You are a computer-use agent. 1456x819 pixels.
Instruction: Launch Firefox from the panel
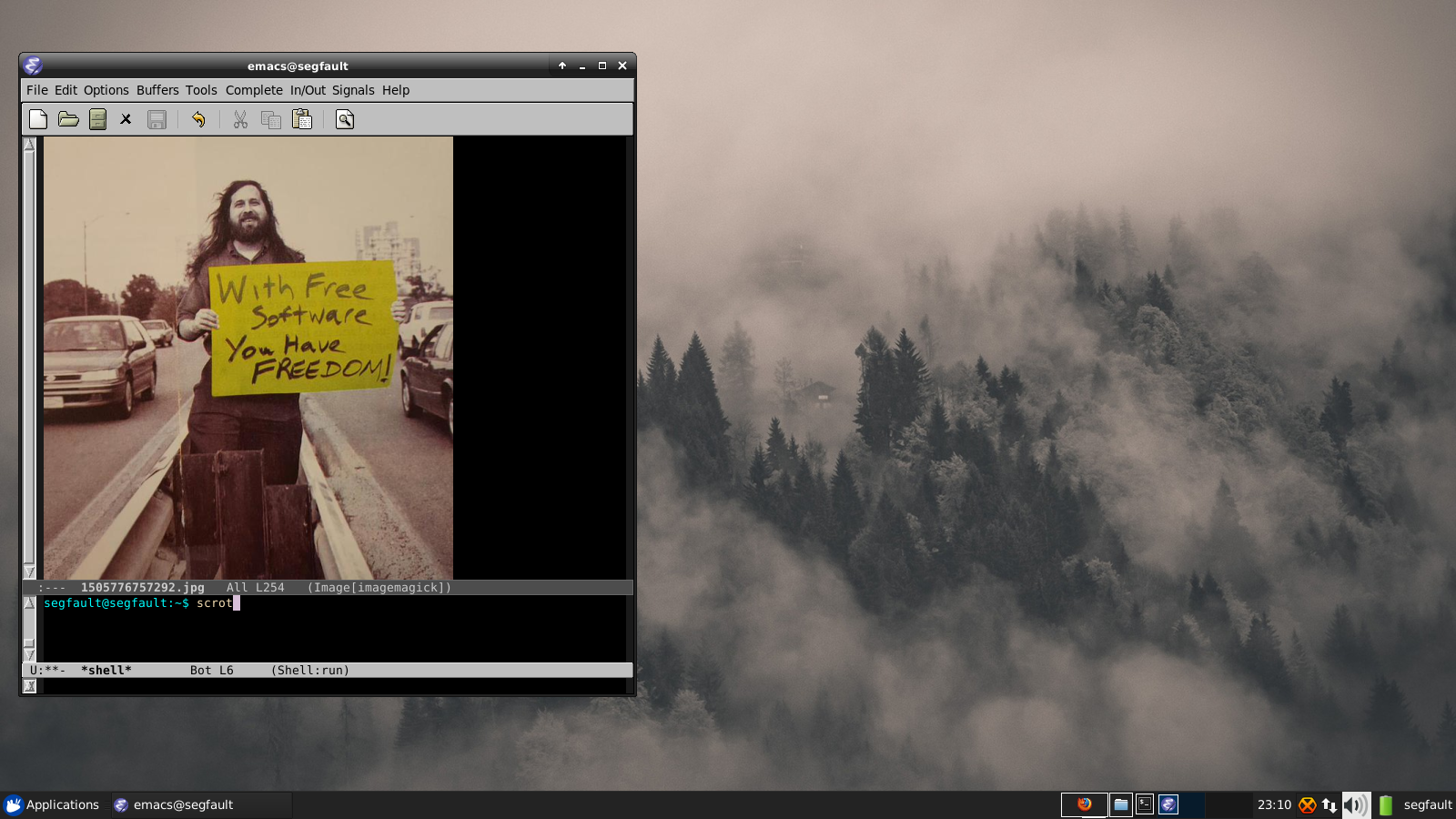pyautogui.click(x=1084, y=804)
